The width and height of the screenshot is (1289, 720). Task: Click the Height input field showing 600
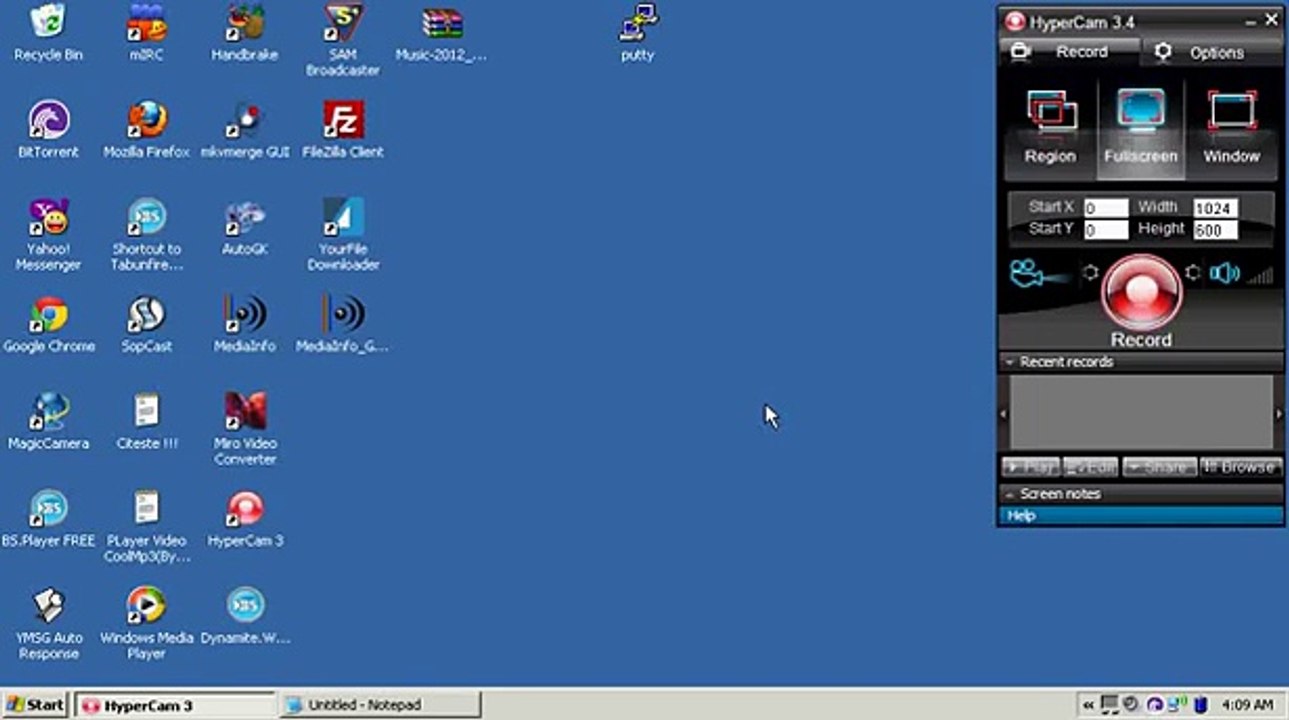(1215, 230)
